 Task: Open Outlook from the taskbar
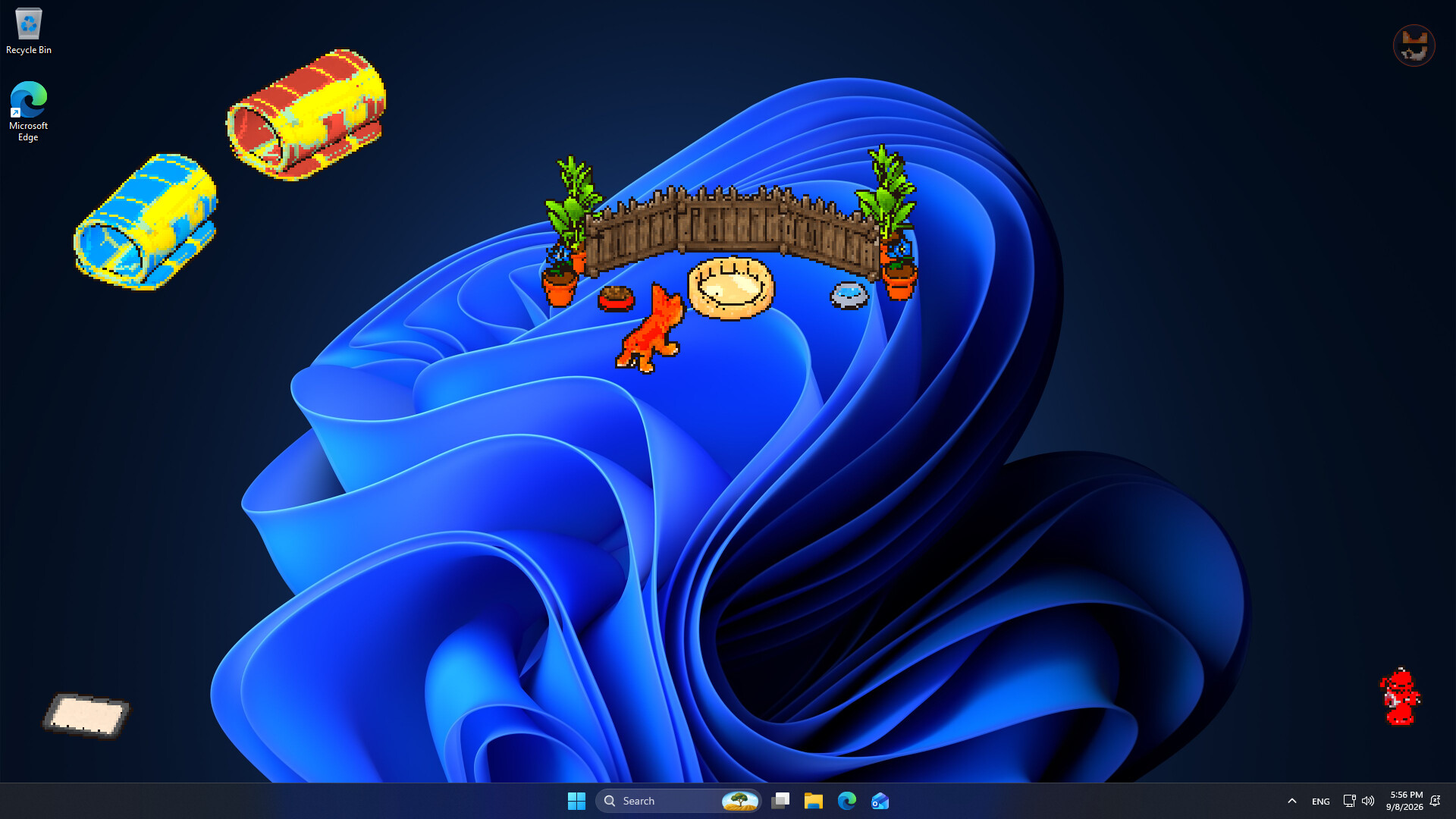[880, 801]
